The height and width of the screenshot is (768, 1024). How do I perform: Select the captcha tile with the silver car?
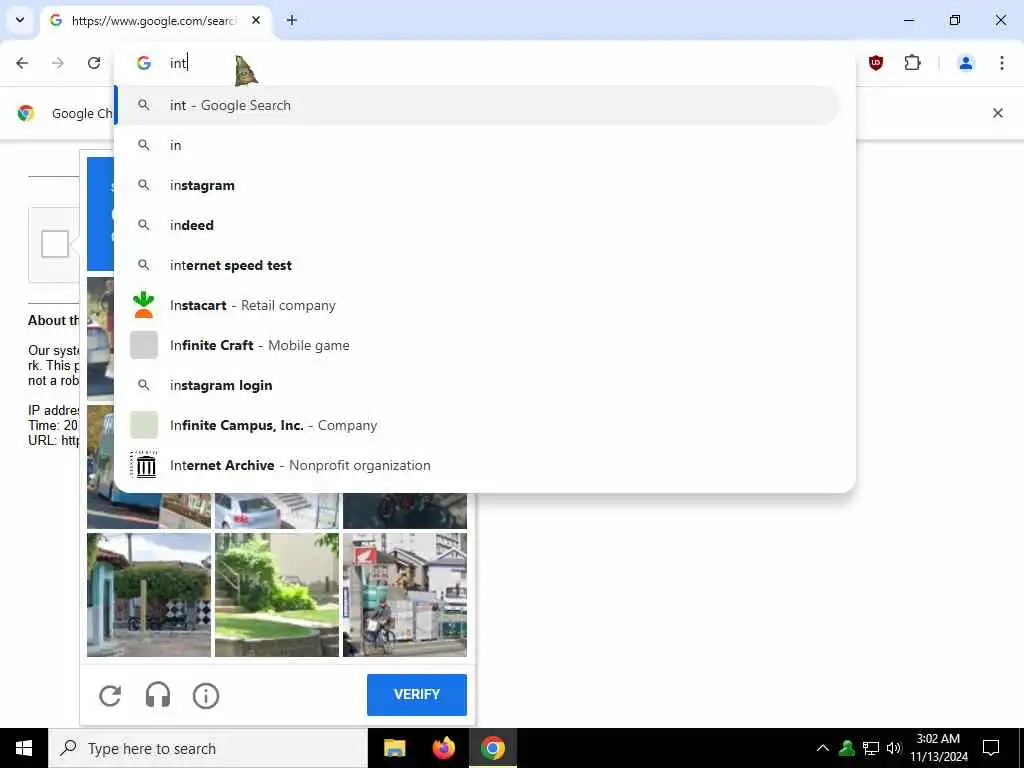[x=277, y=511]
